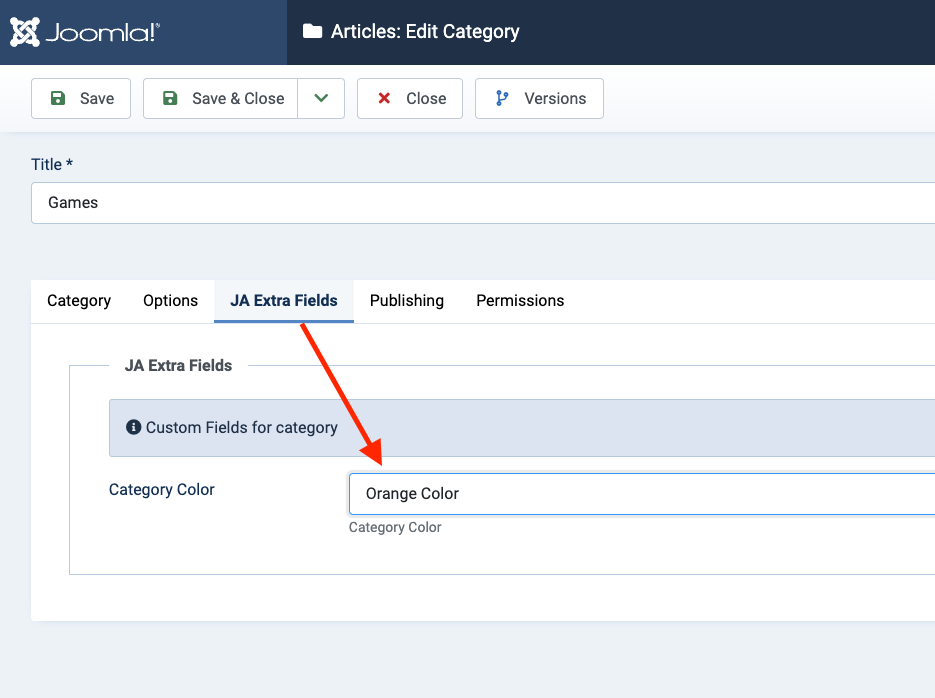The image size is (935, 698).
Task: Click the Category Color field label
Action: coord(162,489)
